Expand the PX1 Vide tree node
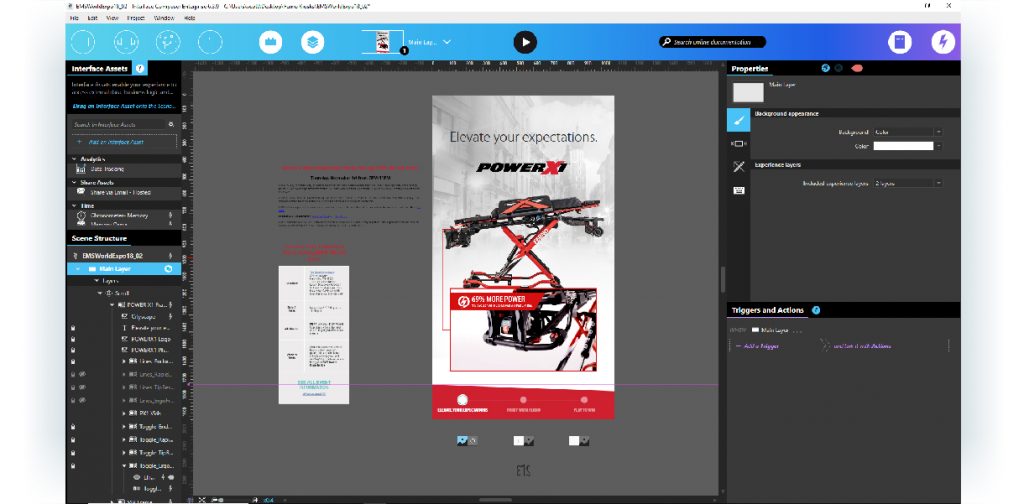Screen dimensions: 1024x504 pos(124,413)
